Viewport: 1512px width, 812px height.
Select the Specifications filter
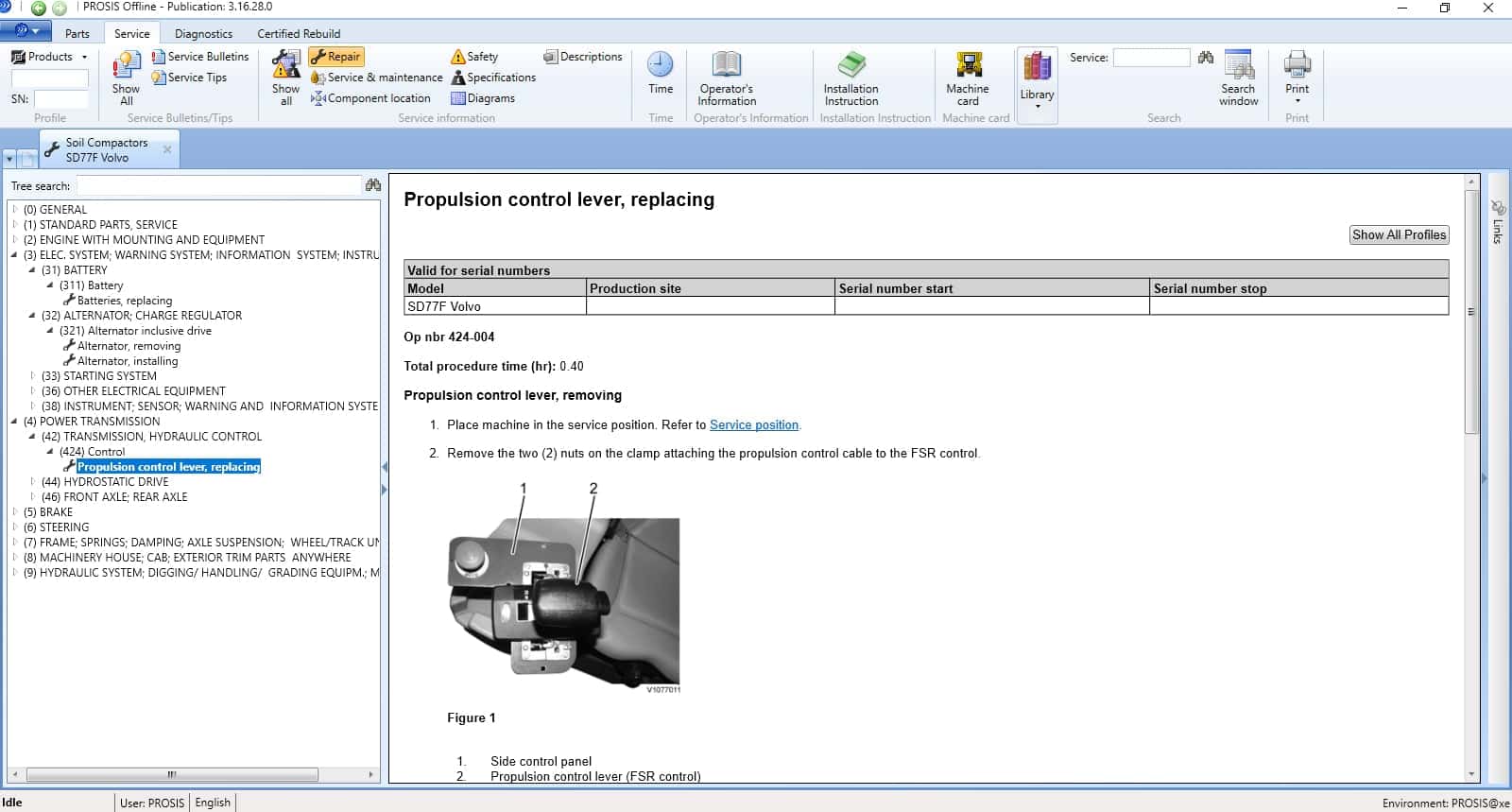click(x=493, y=78)
